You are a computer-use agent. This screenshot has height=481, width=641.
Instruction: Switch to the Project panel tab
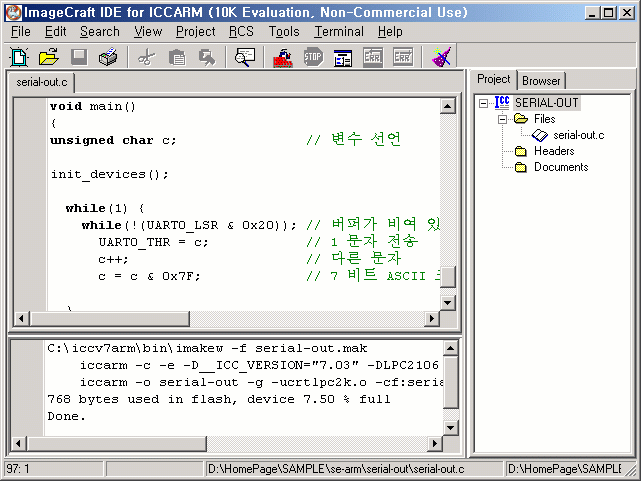[493, 79]
